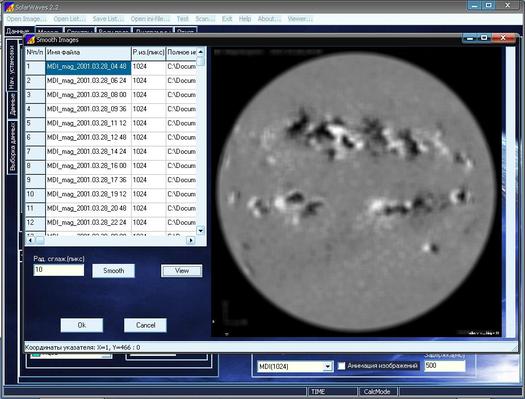Open the Viewer menu
The width and height of the screenshot is (525, 399).
point(300,19)
